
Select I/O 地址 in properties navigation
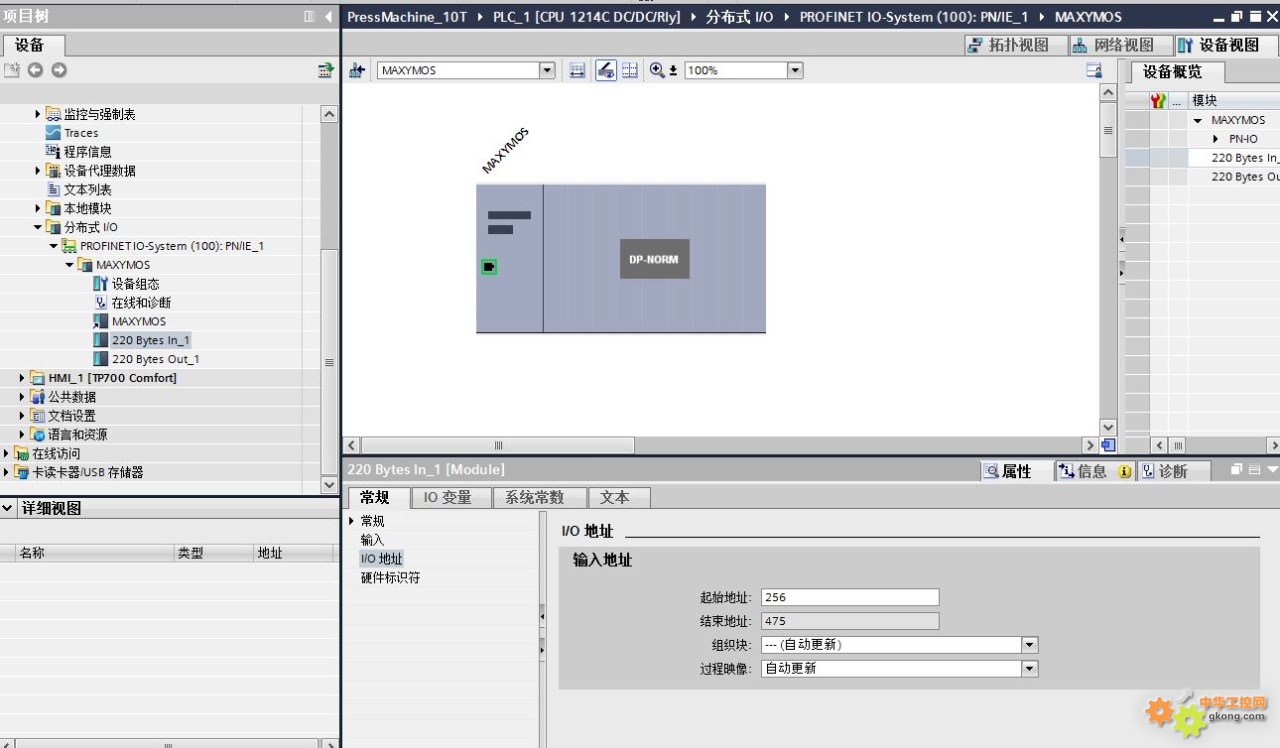(x=381, y=559)
